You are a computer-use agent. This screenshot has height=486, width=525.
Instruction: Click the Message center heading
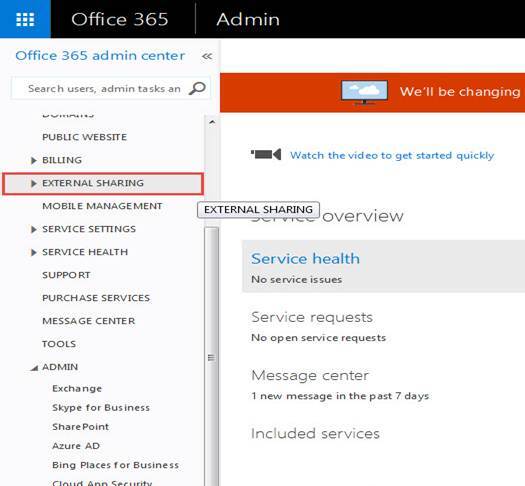pos(310,375)
